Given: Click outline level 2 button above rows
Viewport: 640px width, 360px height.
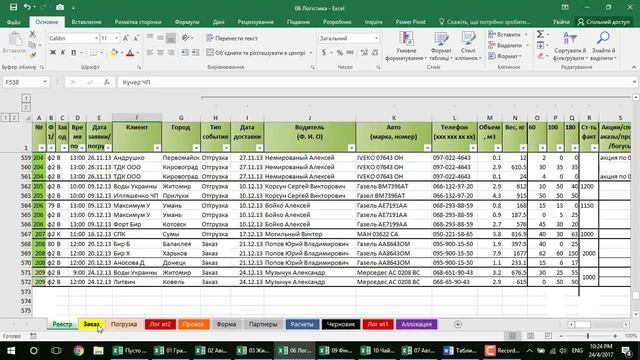Looking at the screenshot, I should pos(26,107).
